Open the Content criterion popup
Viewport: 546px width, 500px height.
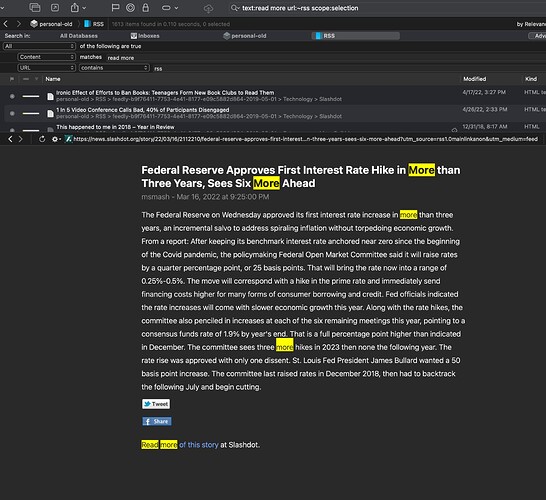coord(46,57)
